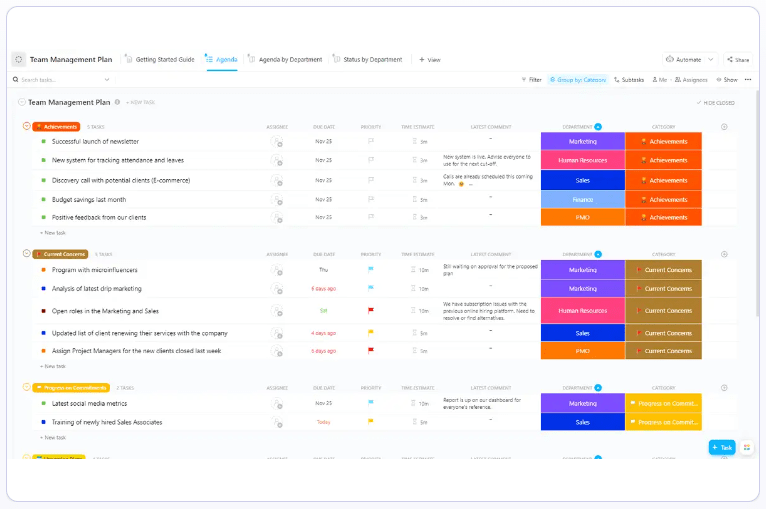This screenshot has height=509, width=766.
Task: Set time estimate for Analysis of latest drip marketing
Action: [420, 289]
